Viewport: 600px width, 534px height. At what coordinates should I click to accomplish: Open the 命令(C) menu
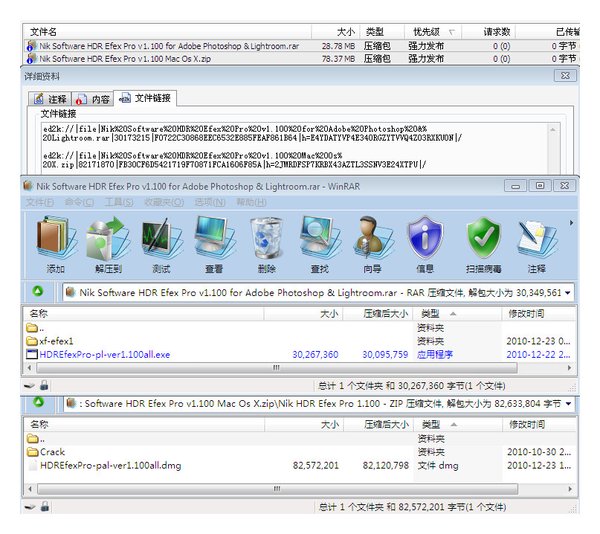tap(79, 202)
